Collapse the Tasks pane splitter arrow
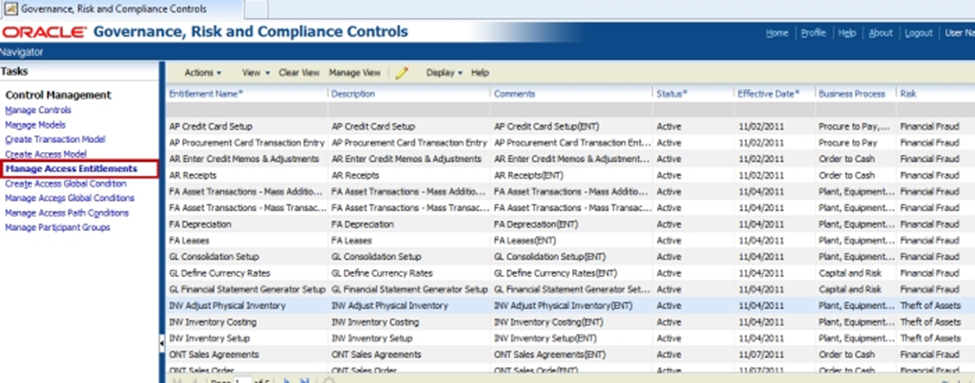The height and width of the screenshot is (383, 975). pyautogui.click(x=162, y=343)
